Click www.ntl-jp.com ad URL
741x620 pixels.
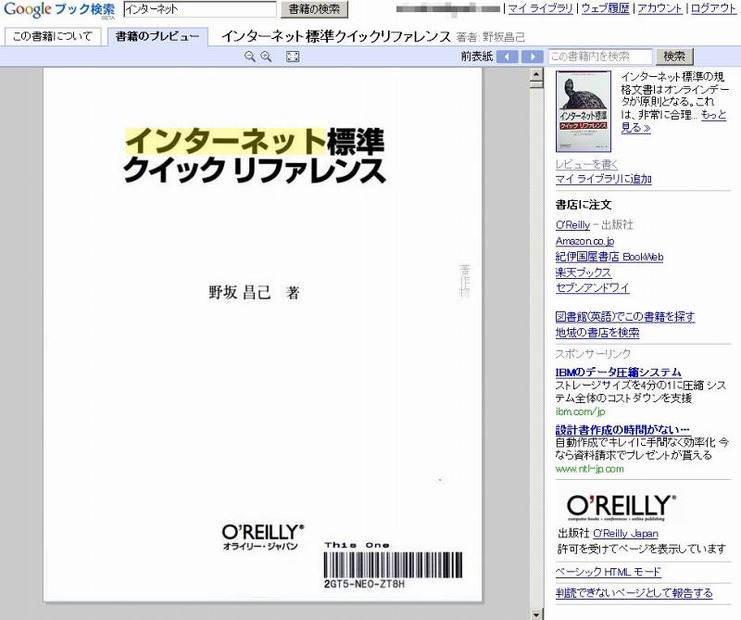(x=590, y=469)
